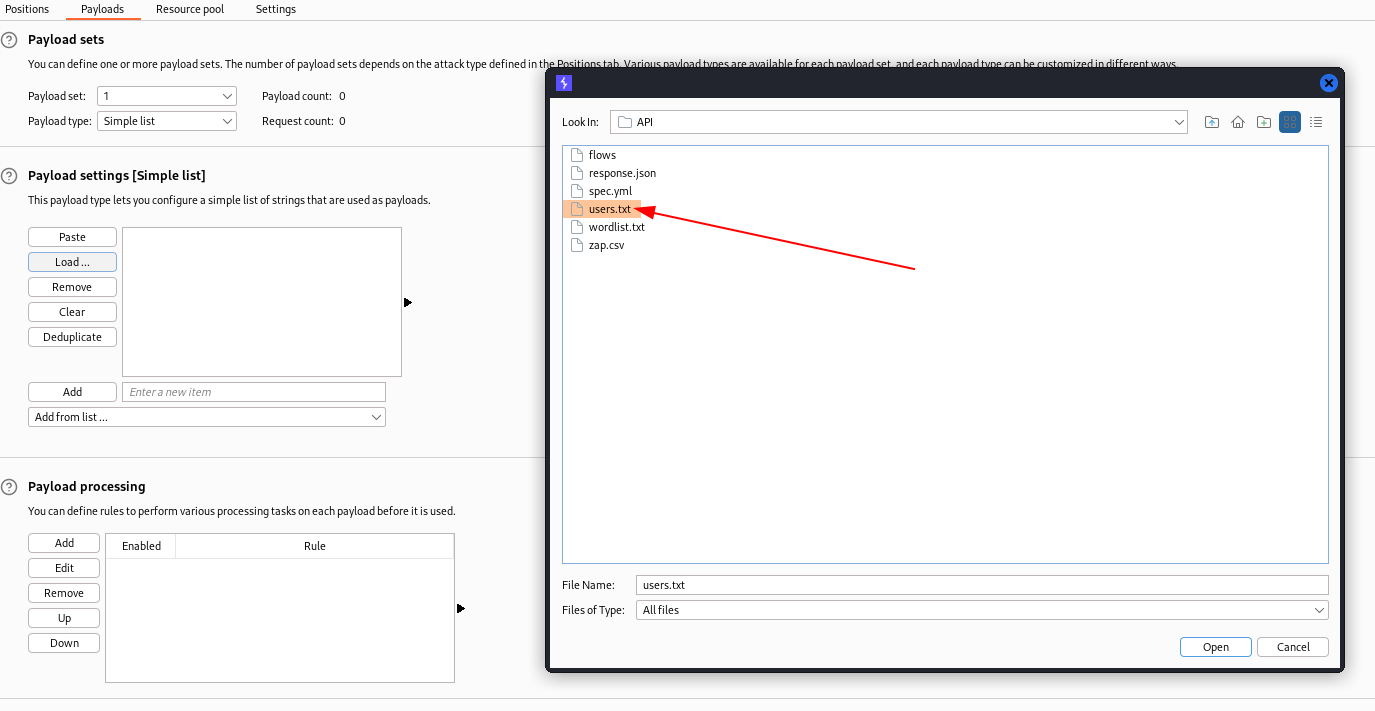Switch to the Resource pool tab

click(x=190, y=9)
